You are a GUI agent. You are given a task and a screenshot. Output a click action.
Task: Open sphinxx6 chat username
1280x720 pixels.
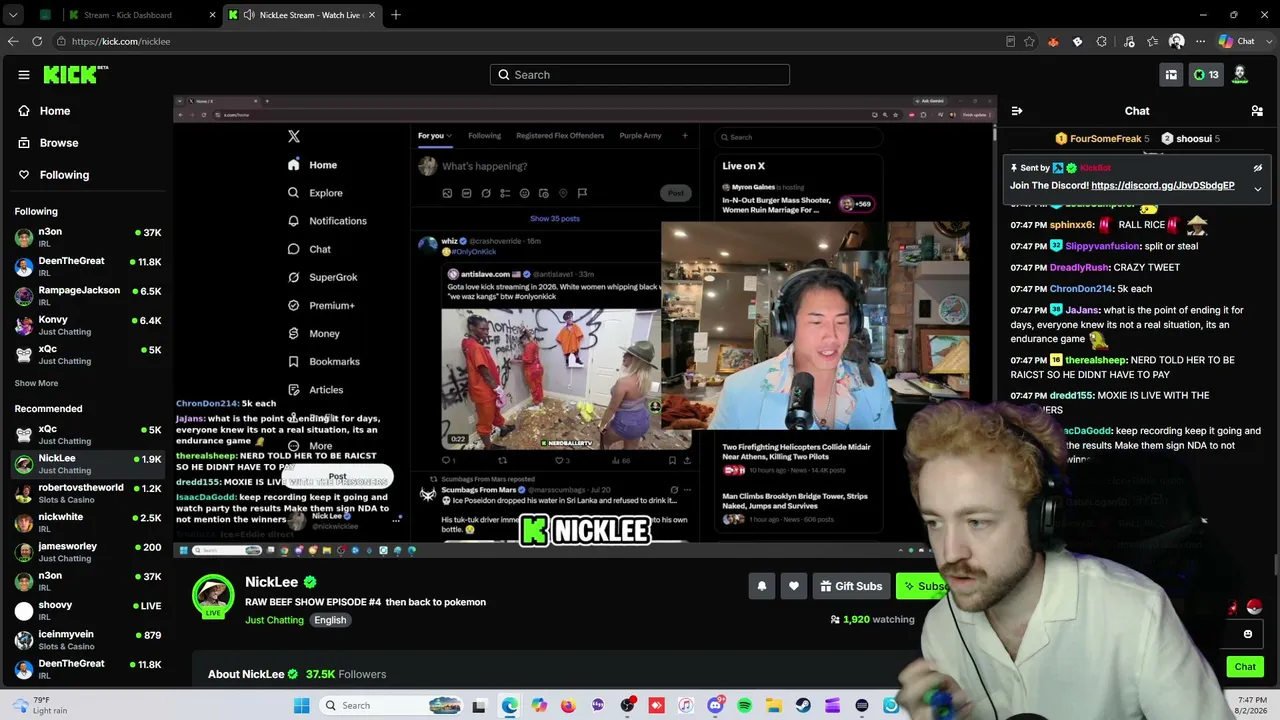[x=1072, y=225]
